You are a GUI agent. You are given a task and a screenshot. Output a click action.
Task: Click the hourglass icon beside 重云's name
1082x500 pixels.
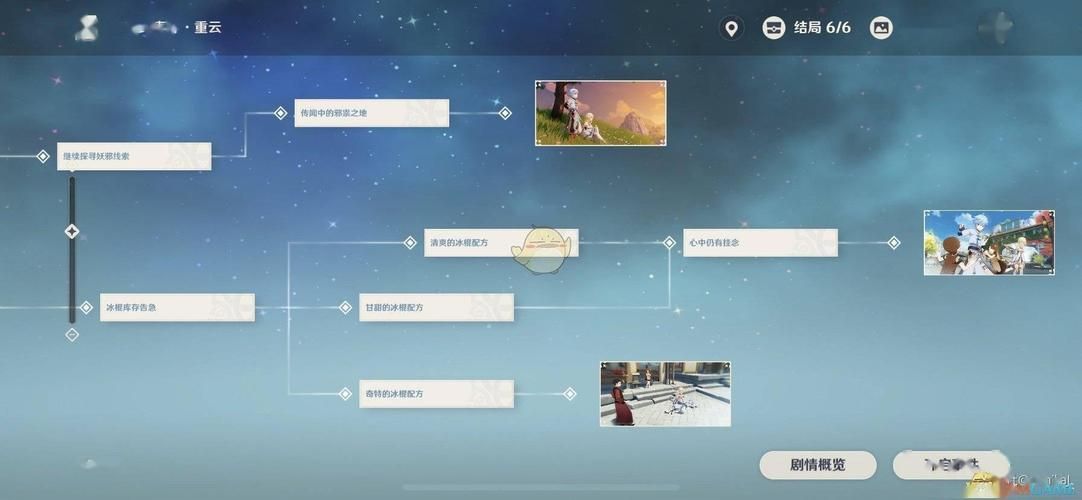pyautogui.click(x=87, y=28)
